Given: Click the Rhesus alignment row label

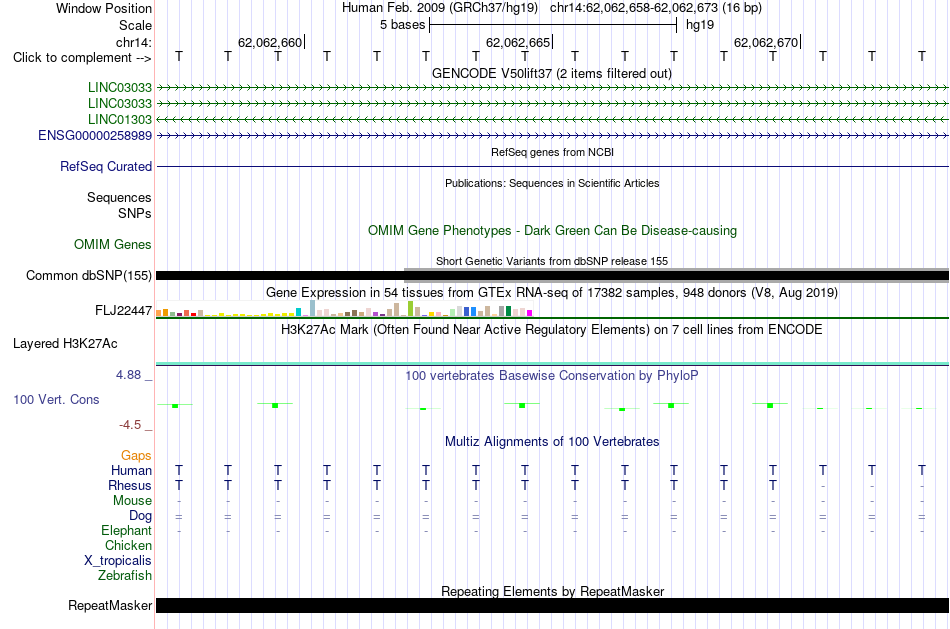Looking at the screenshot, I should click(x=130, y=486).
